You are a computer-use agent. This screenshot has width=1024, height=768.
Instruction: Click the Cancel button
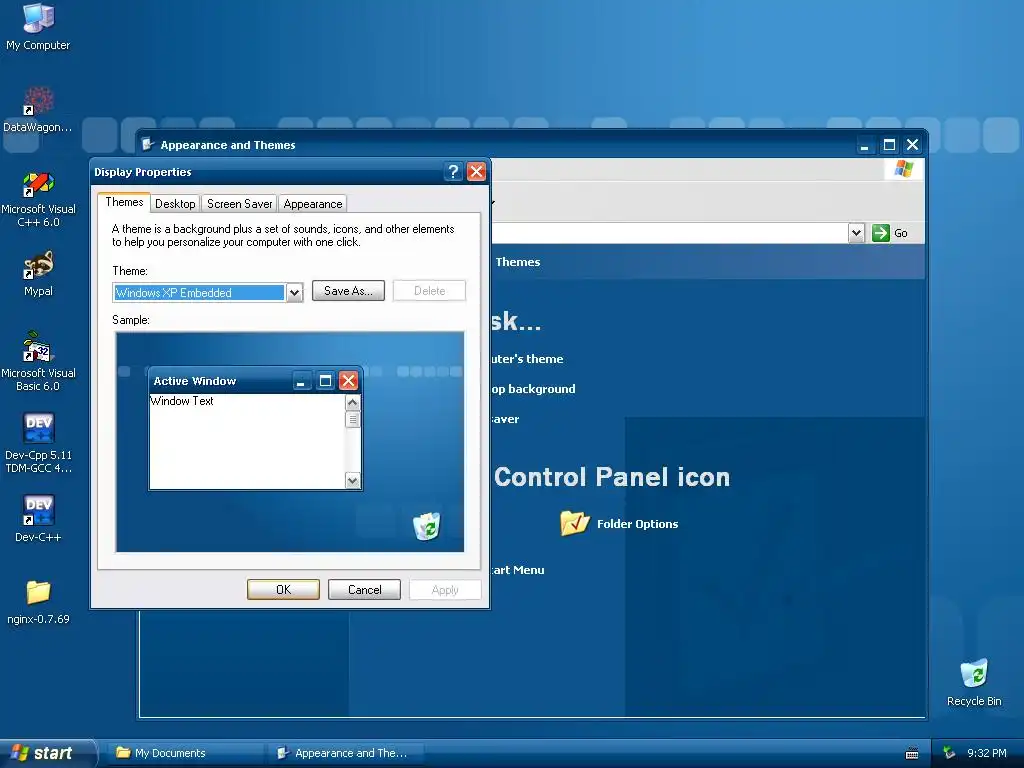364,590
